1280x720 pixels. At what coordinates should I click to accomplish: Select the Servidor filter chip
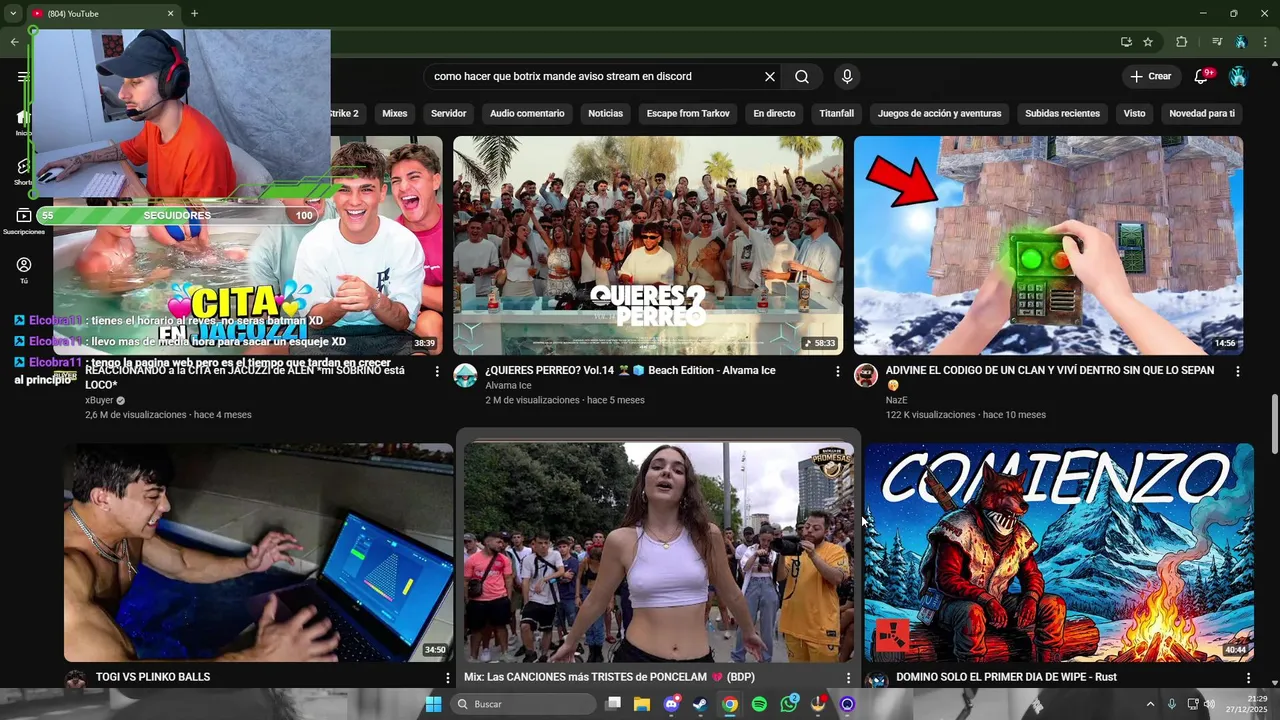(x=448, y=113)
